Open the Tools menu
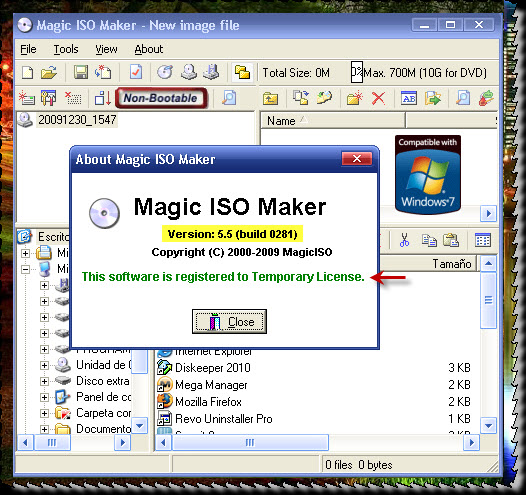This screenshot has height=495, width=526. (x=66, y=49)
